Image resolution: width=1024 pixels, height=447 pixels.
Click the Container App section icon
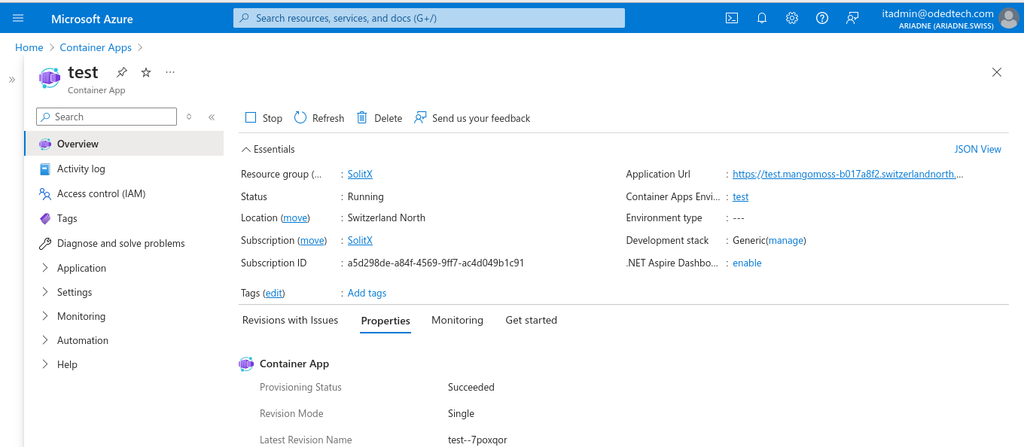pyautogui.click(x=246, y=364)
